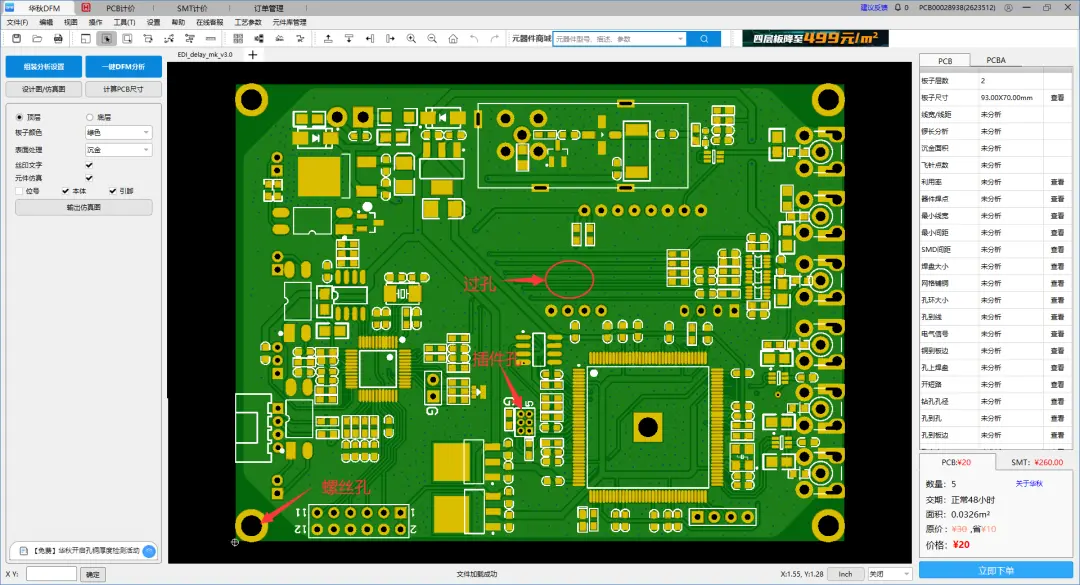The height and width of the screenshot is (585, 1080).
Task: Click the move-to-left-edge arrow toolbar icon
Action: (370, 39)
